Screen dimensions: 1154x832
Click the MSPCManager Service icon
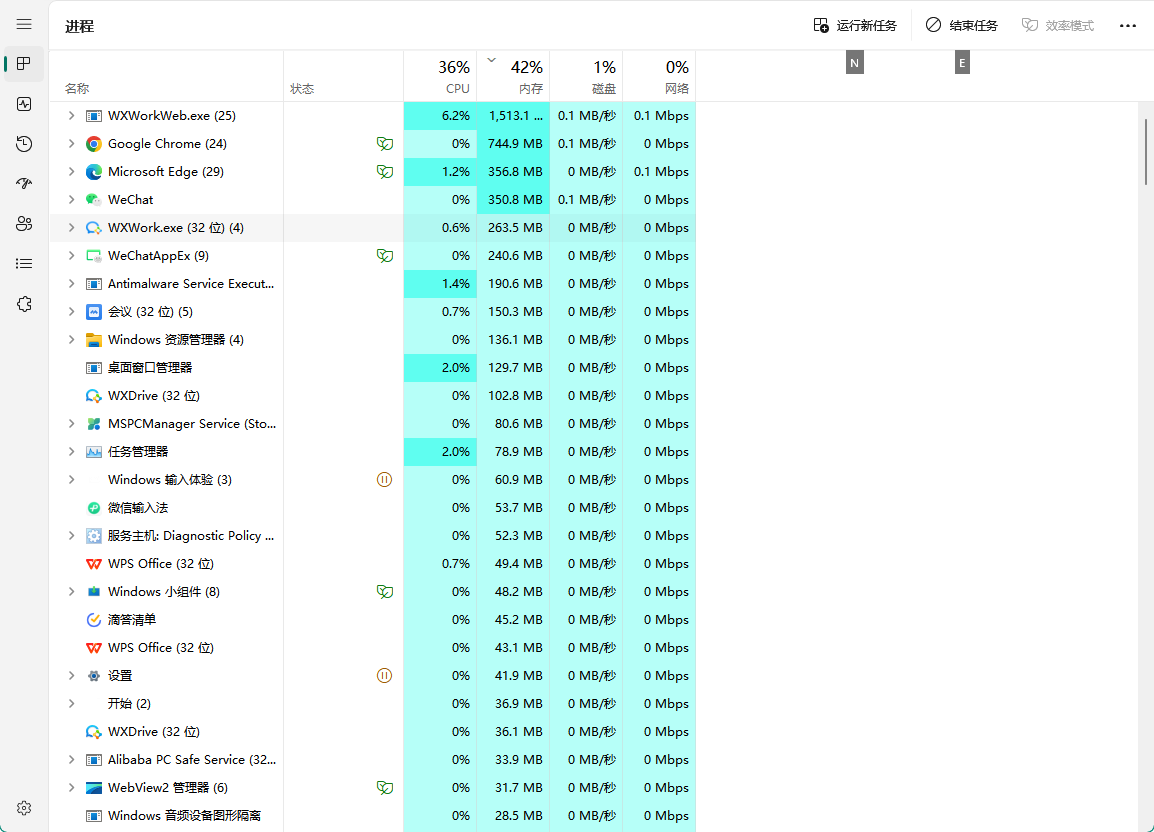click(x=93, y=423)
